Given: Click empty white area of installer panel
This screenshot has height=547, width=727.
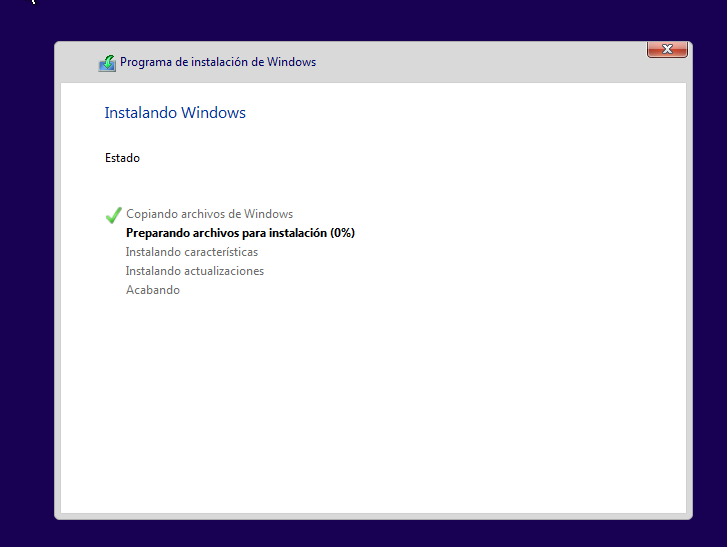Looking at the screenshot, I should click(400, 400).
